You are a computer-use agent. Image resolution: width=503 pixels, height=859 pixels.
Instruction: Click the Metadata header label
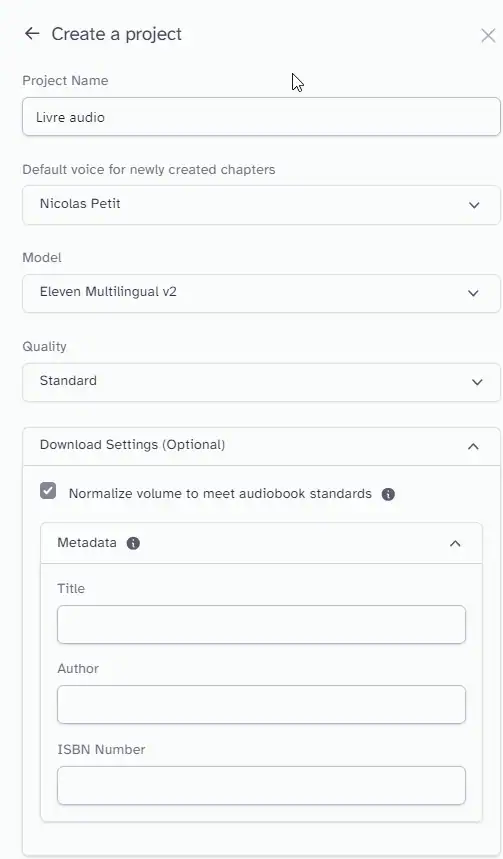coord(87,542)
